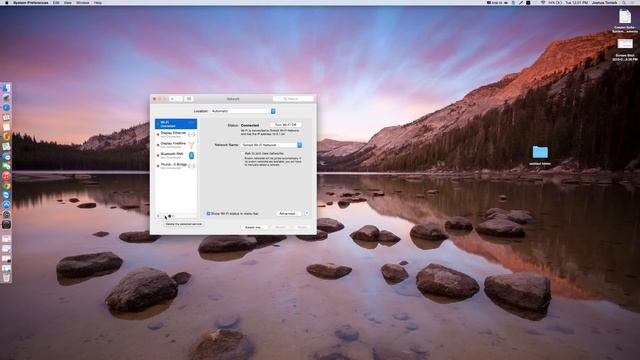This screenshot has height=360, width=640.
Task: Select Bluetooth PAN in the services list
Action: (x=176, y=156)
